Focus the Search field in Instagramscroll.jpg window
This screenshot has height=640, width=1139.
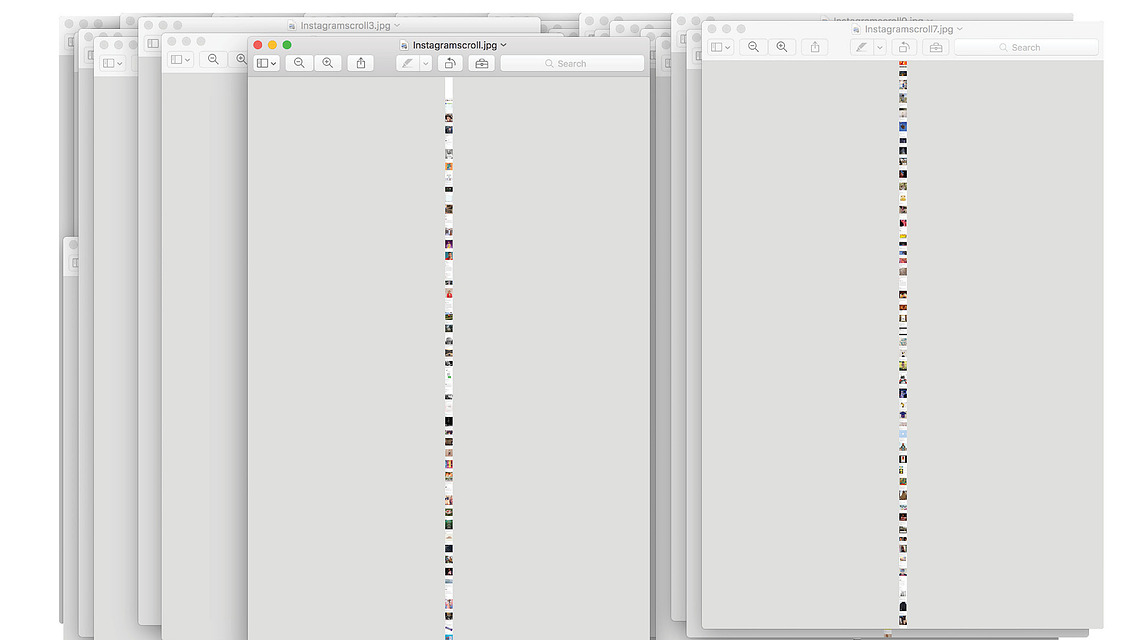tap(572, 63)
